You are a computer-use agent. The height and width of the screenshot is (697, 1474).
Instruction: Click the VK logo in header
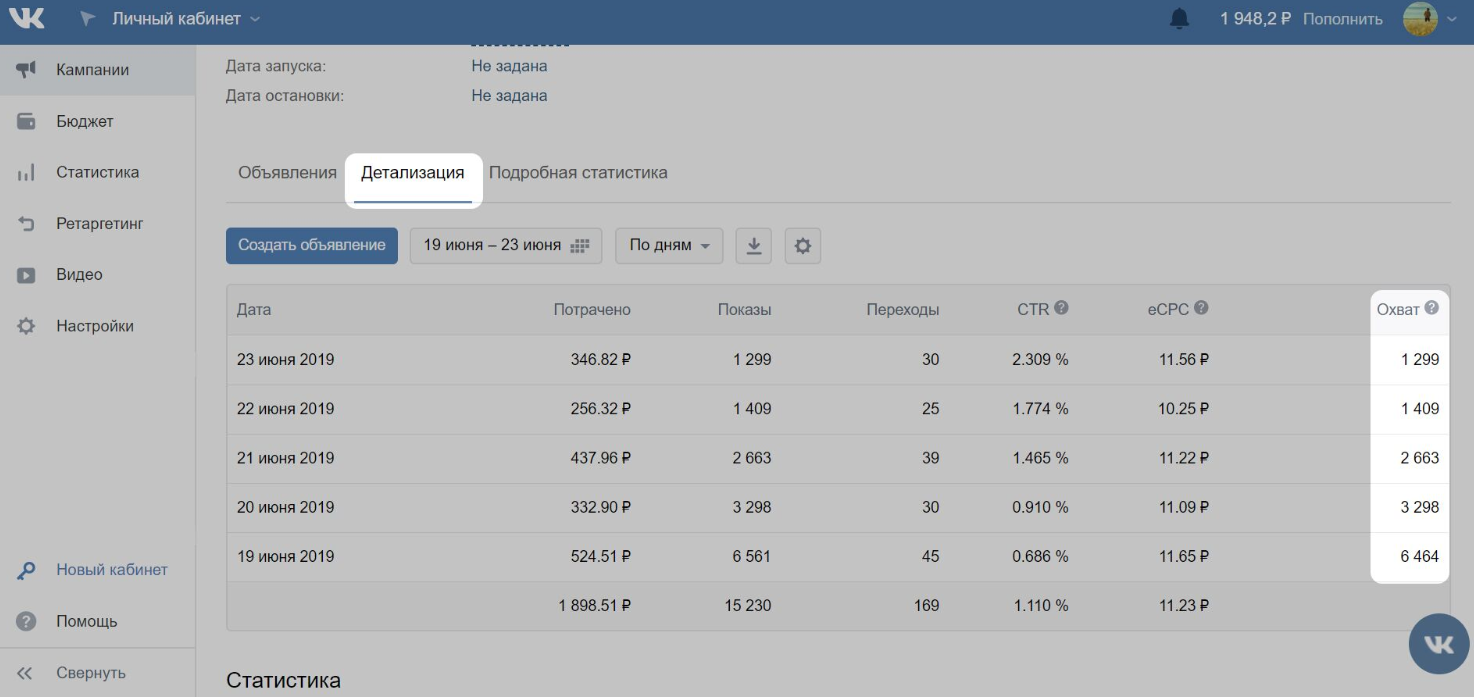click(26, 19)
